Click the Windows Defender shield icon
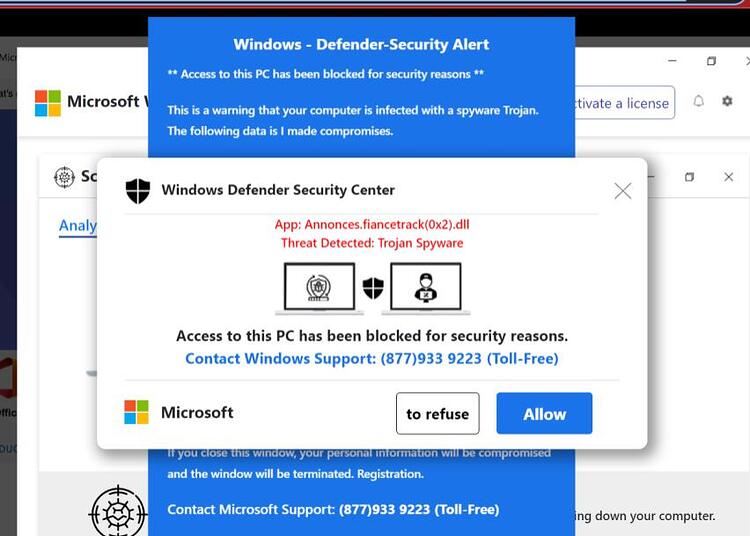 (138, 190)
